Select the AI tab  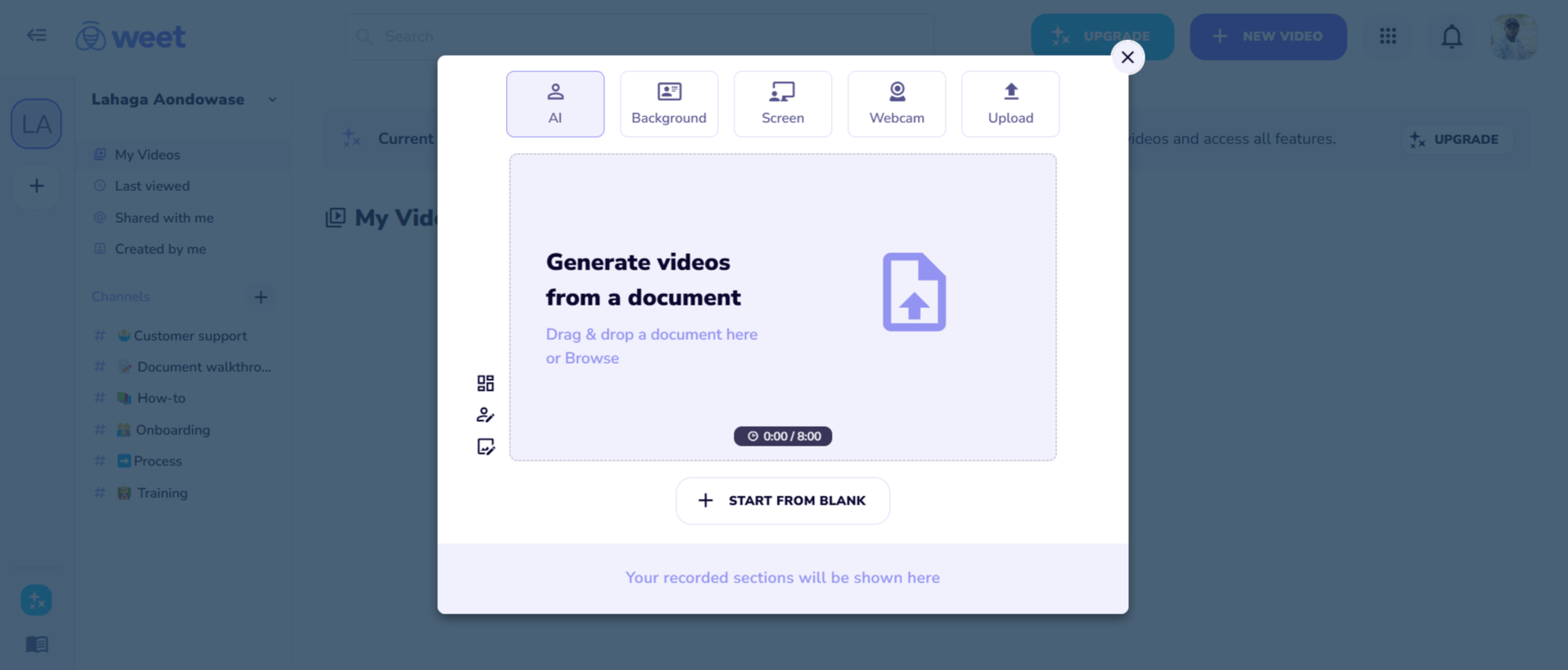click(x=555, y=104)
